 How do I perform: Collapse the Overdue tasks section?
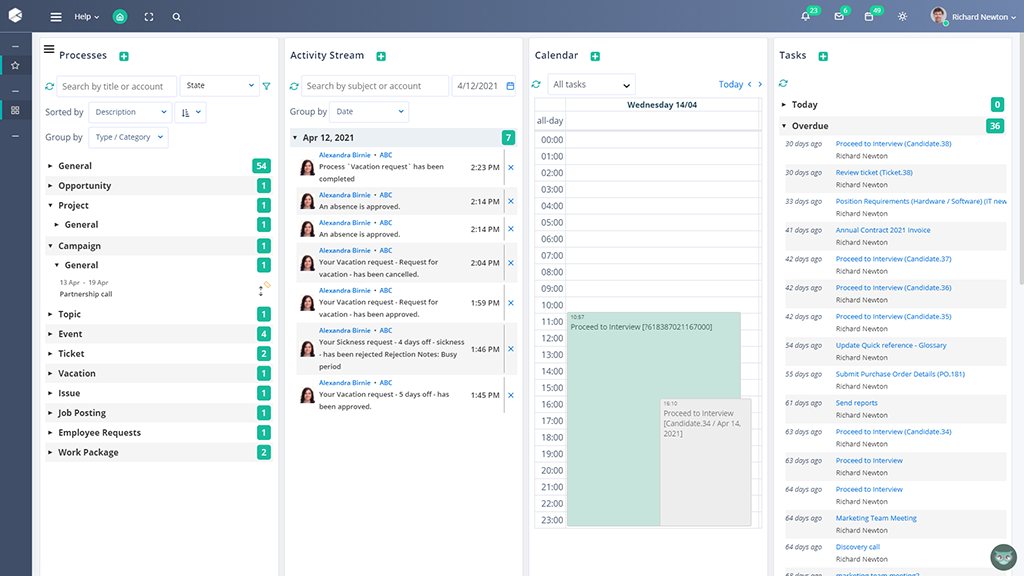[784, 126]
